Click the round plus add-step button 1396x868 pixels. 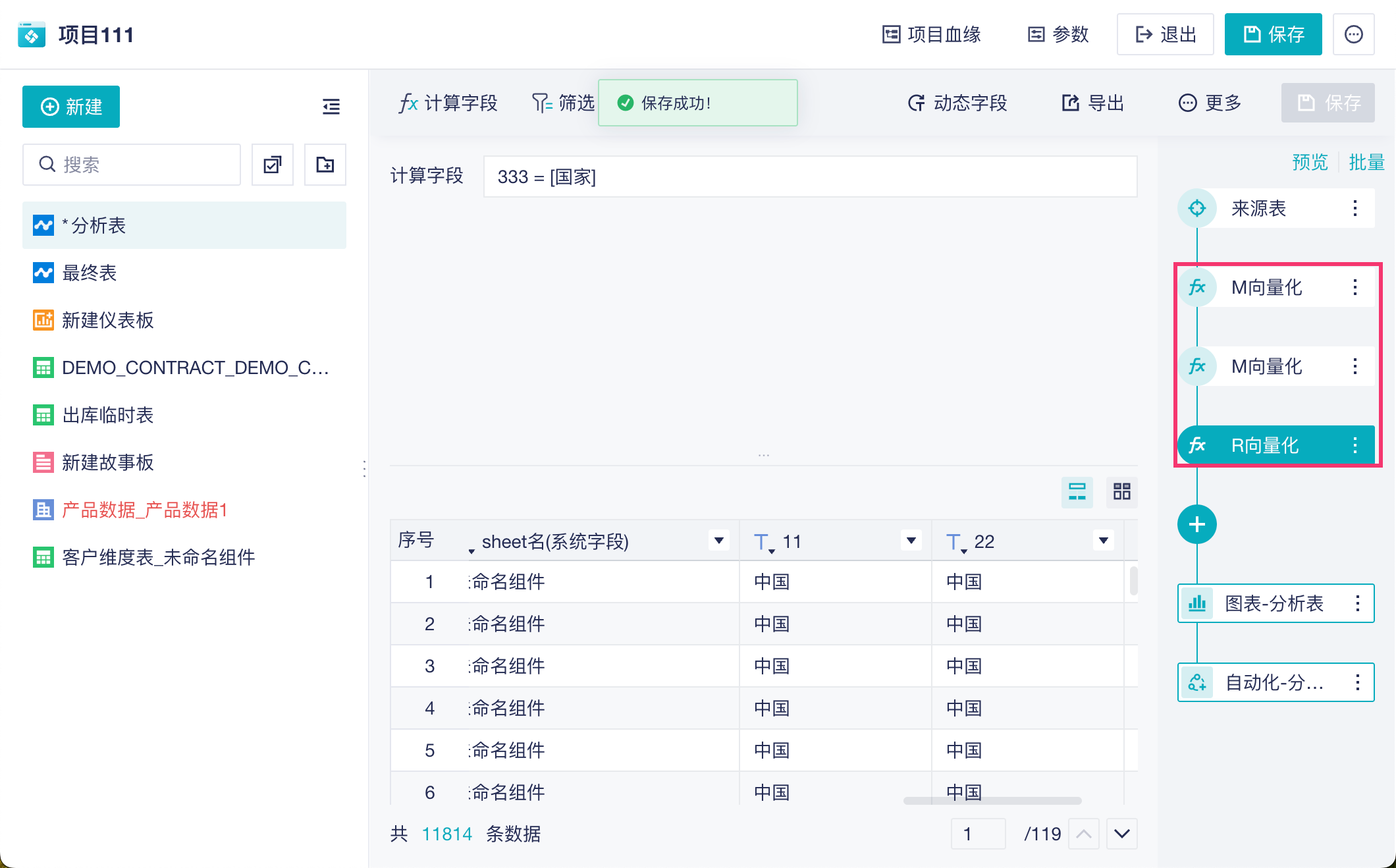pos(1196,524)
